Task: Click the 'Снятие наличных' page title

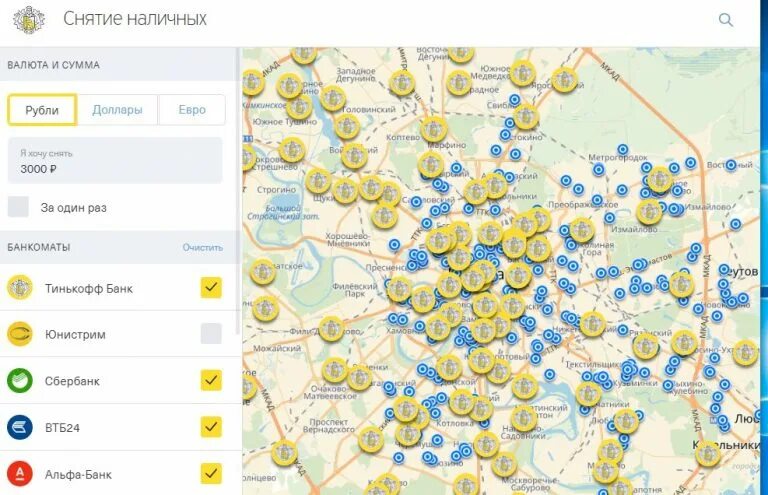Action: (x=135, y=19)
